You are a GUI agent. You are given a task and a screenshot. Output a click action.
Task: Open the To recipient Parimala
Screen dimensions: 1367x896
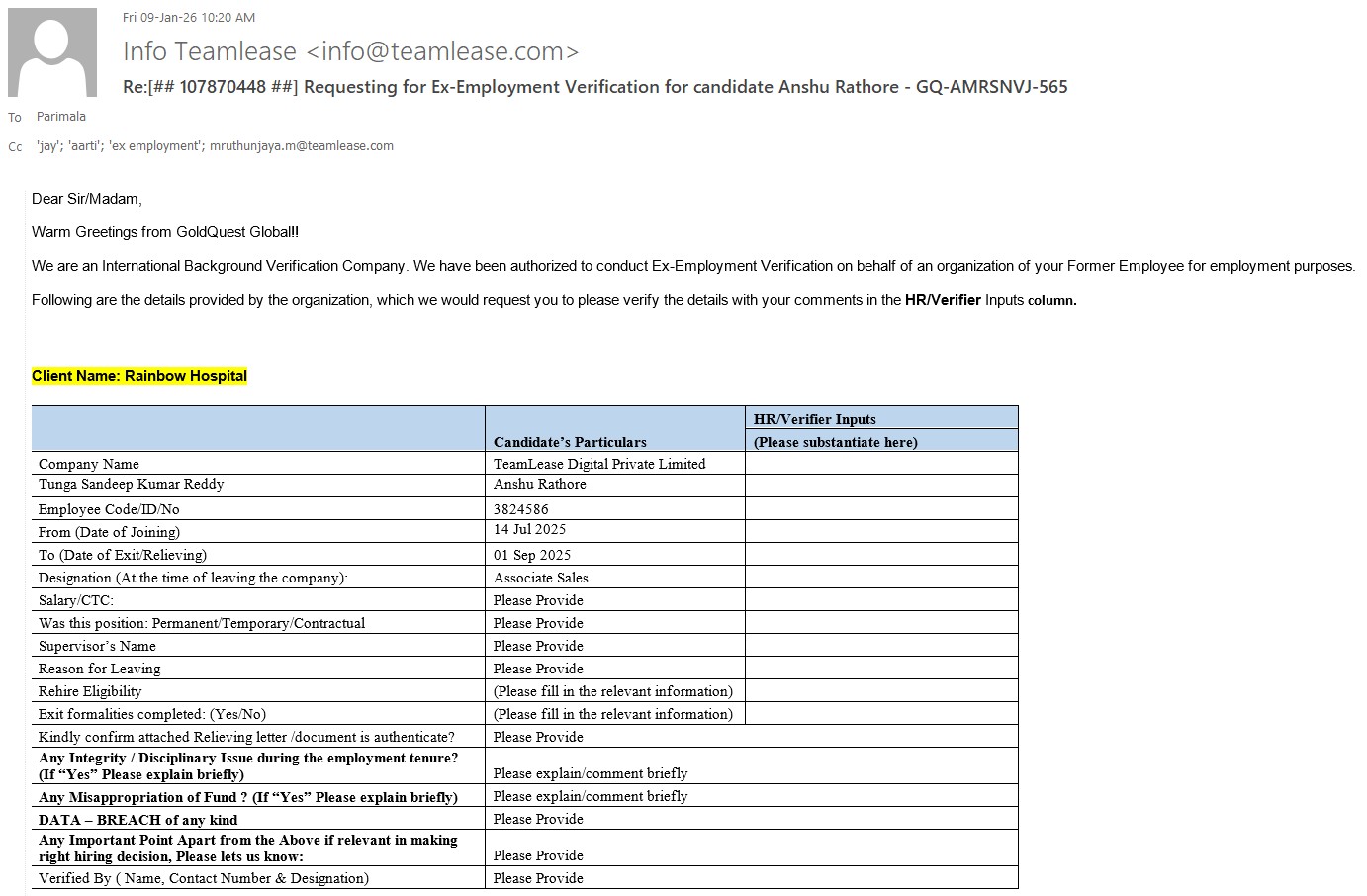point(61,117)
